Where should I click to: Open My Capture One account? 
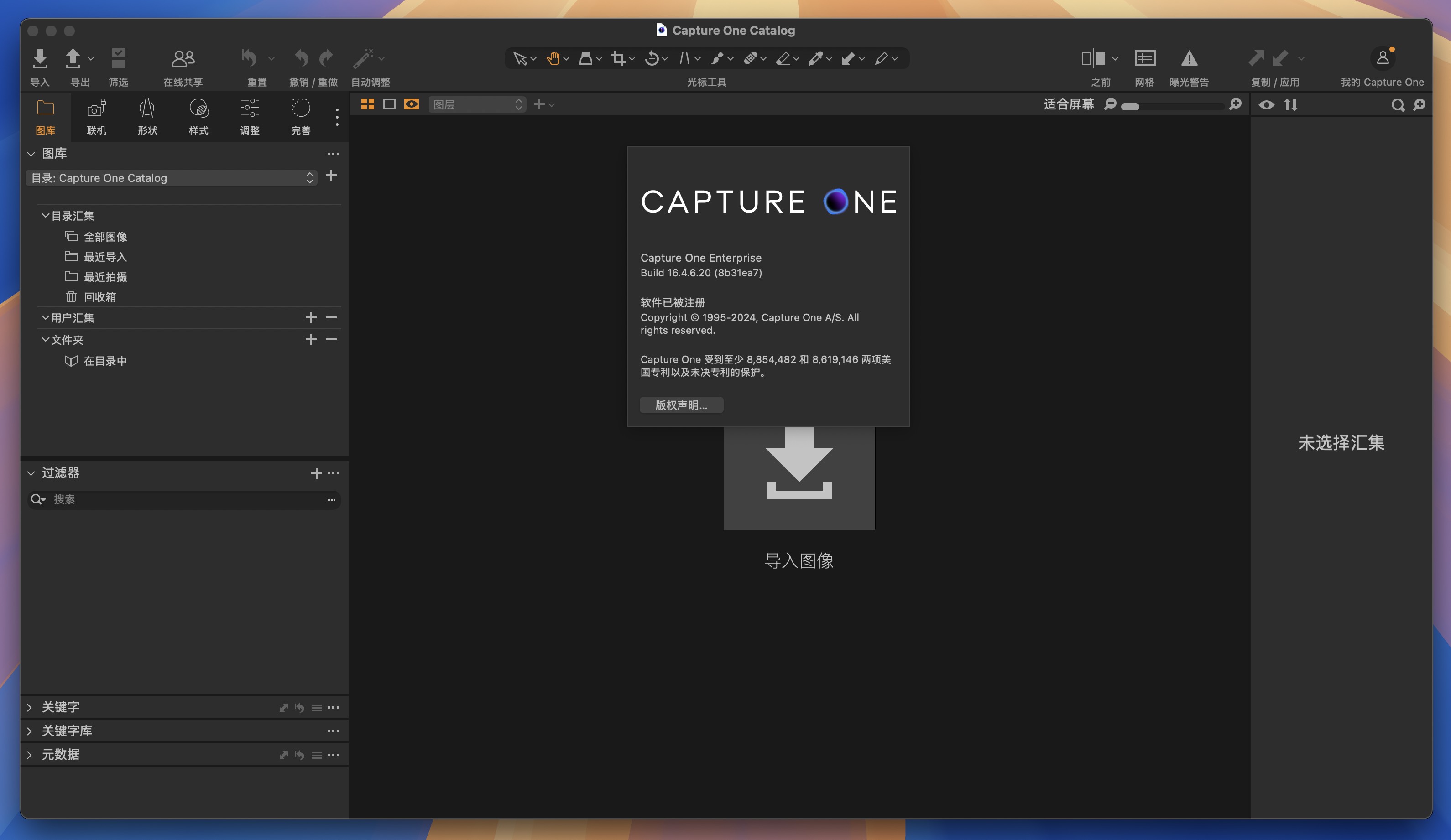tap(1383, 58)
